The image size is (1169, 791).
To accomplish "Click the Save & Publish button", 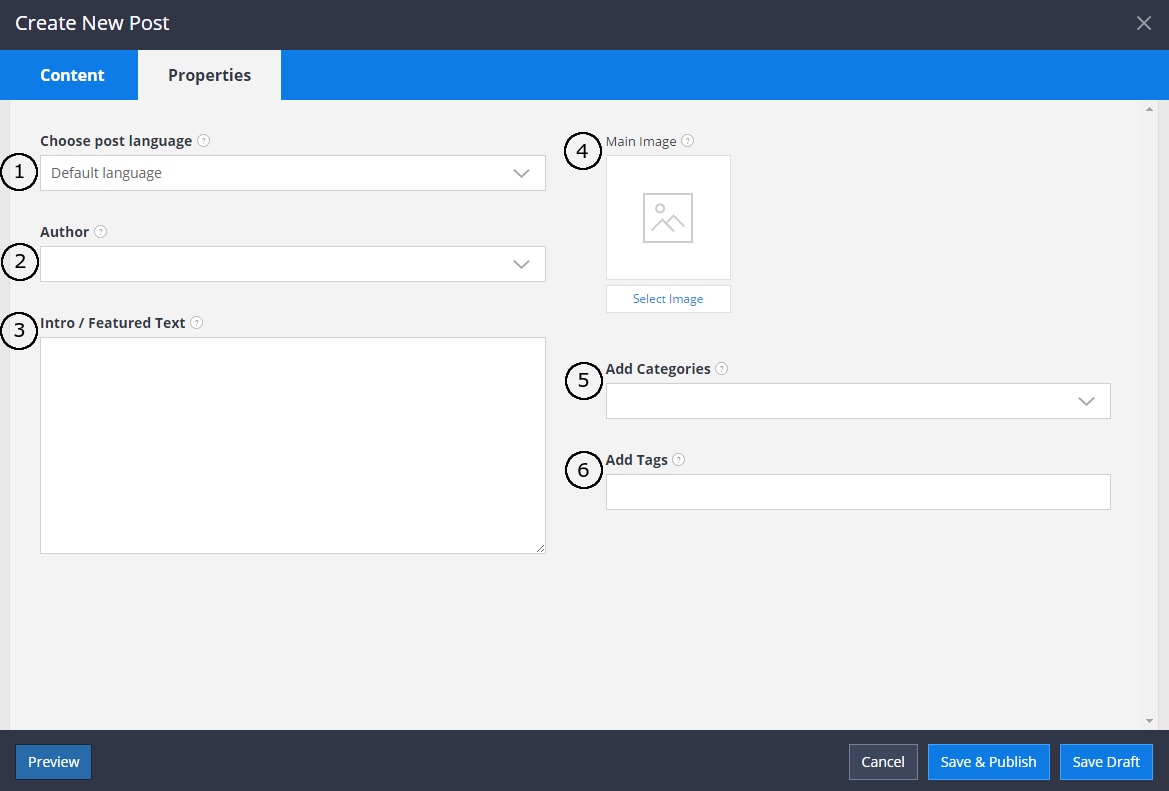I will tap(988, 761).
